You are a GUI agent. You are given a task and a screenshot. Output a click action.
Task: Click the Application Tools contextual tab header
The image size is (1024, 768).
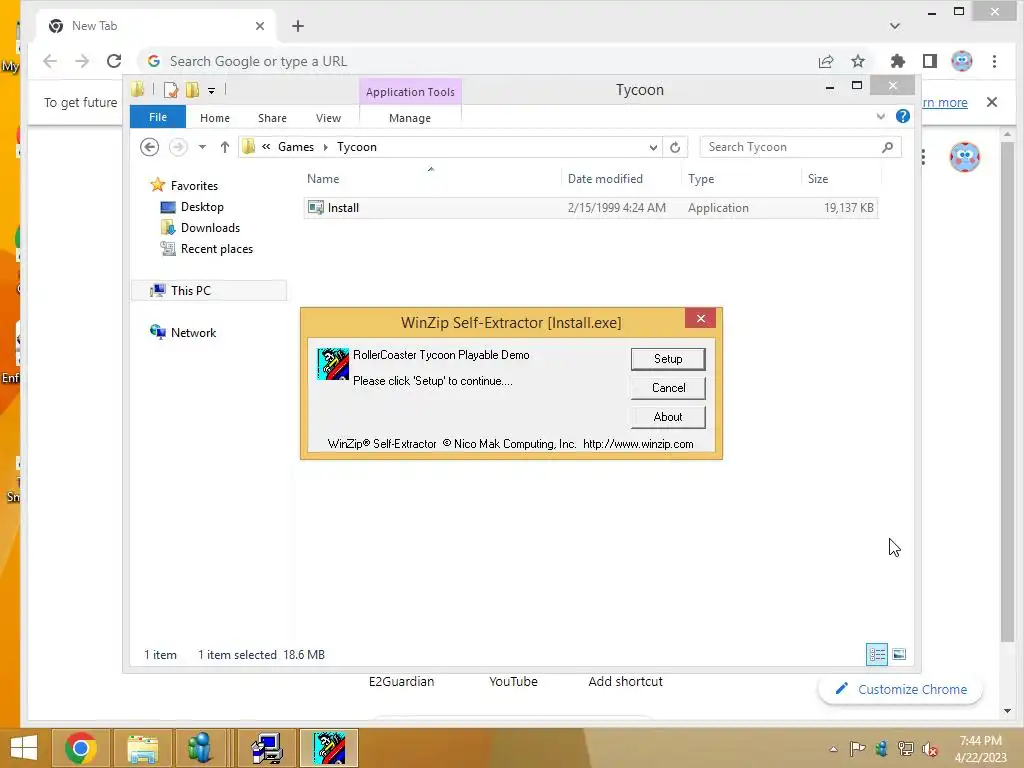pos(410,92)
